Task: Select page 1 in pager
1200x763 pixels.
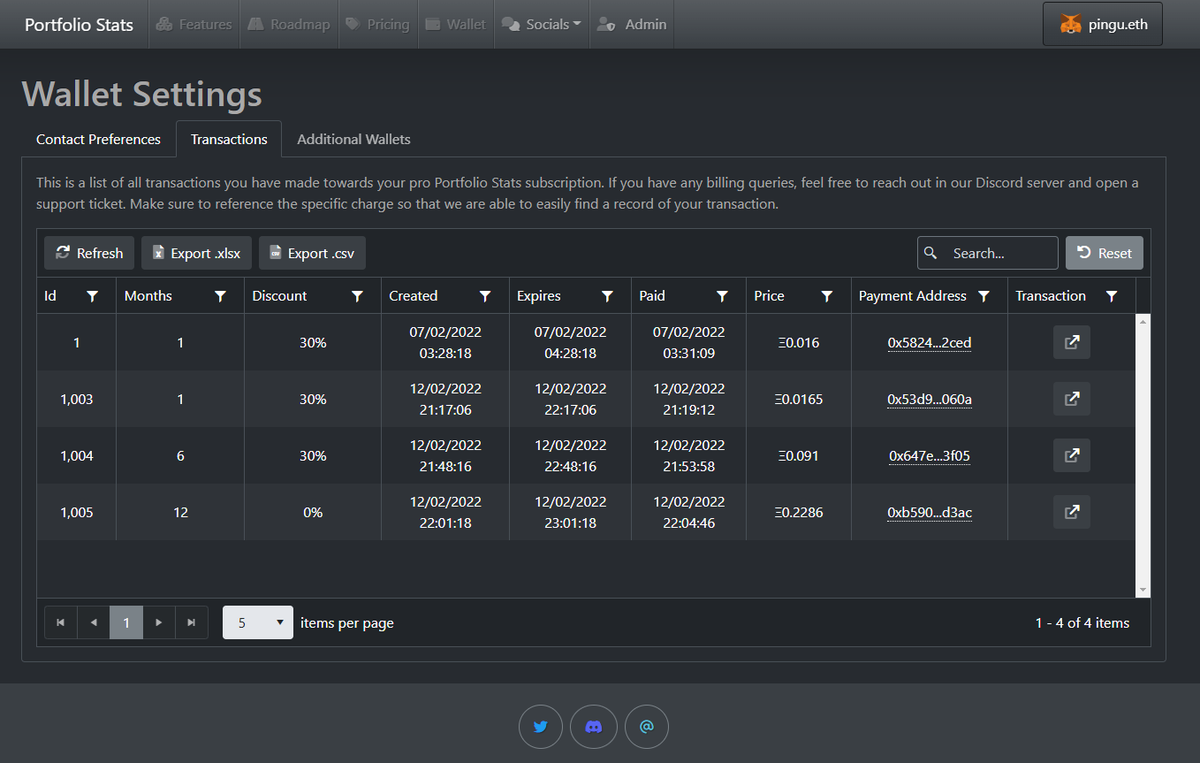Action: tap(126, 622)
